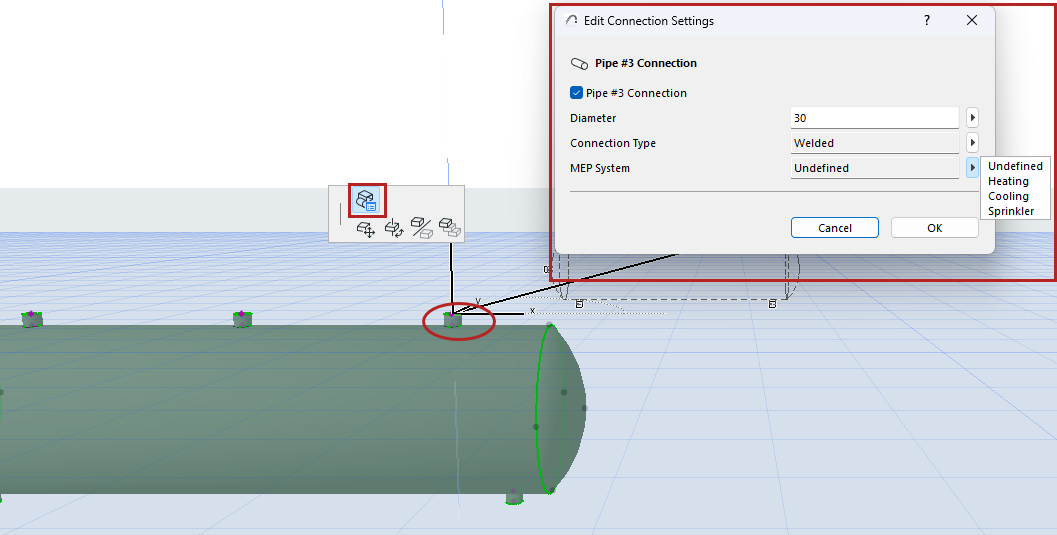
Task: Expand the arrow beside Connection Type
Action: point(972,143)
